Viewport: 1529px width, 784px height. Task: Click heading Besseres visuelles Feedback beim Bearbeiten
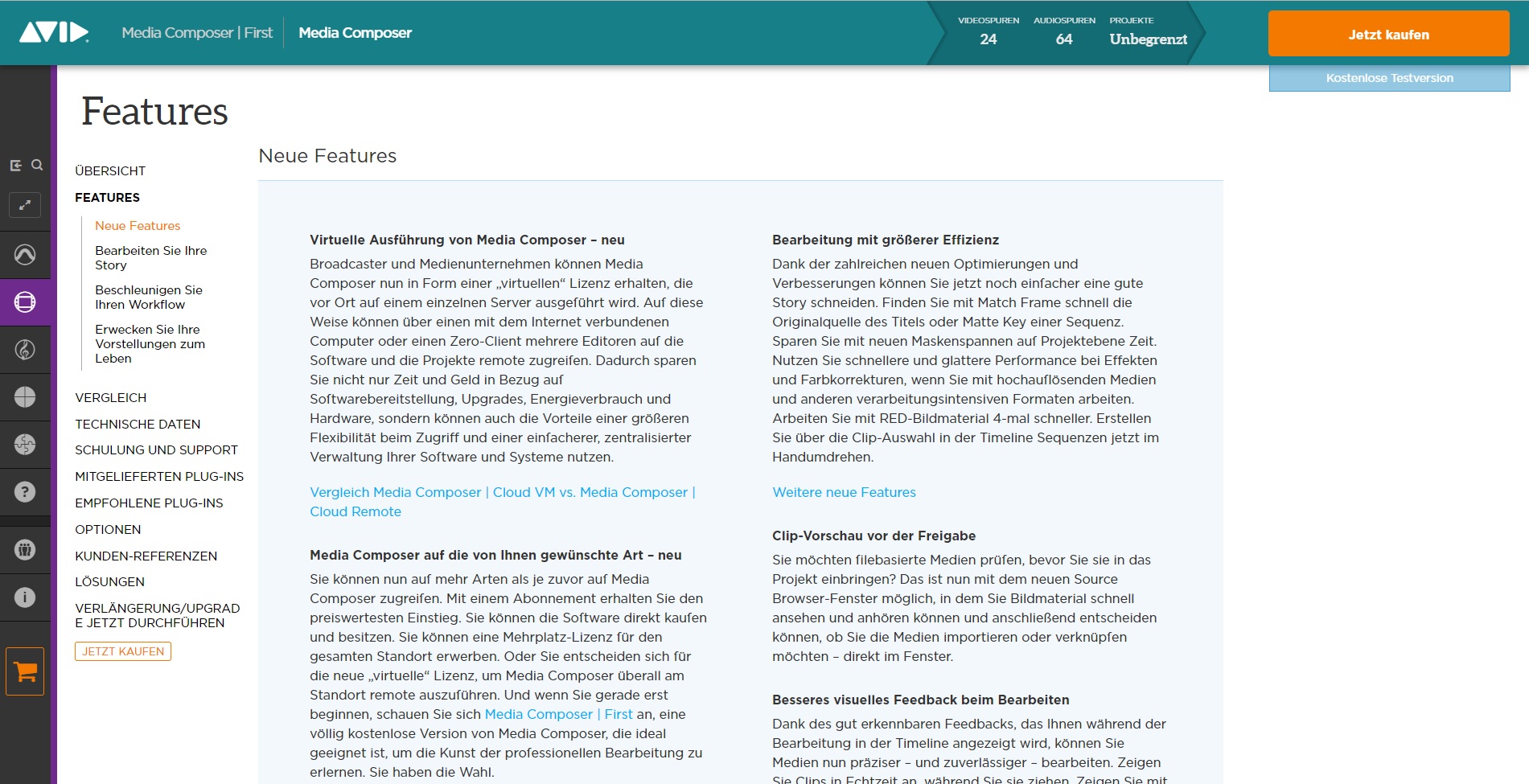click(920, 700)
